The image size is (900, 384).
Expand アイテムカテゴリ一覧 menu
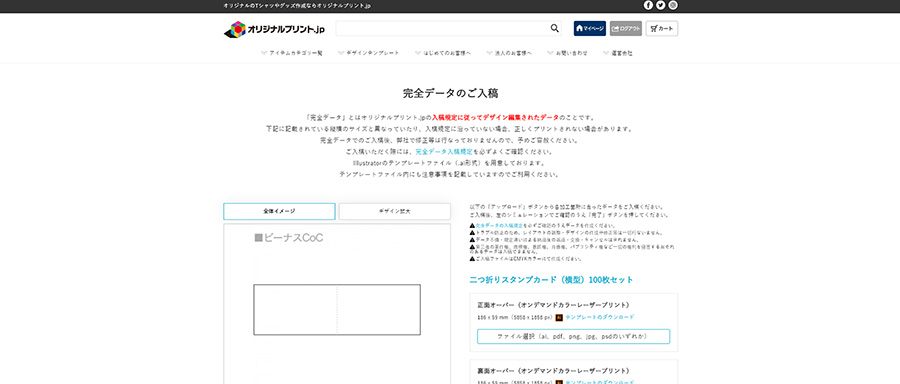[x=292, y=53]
